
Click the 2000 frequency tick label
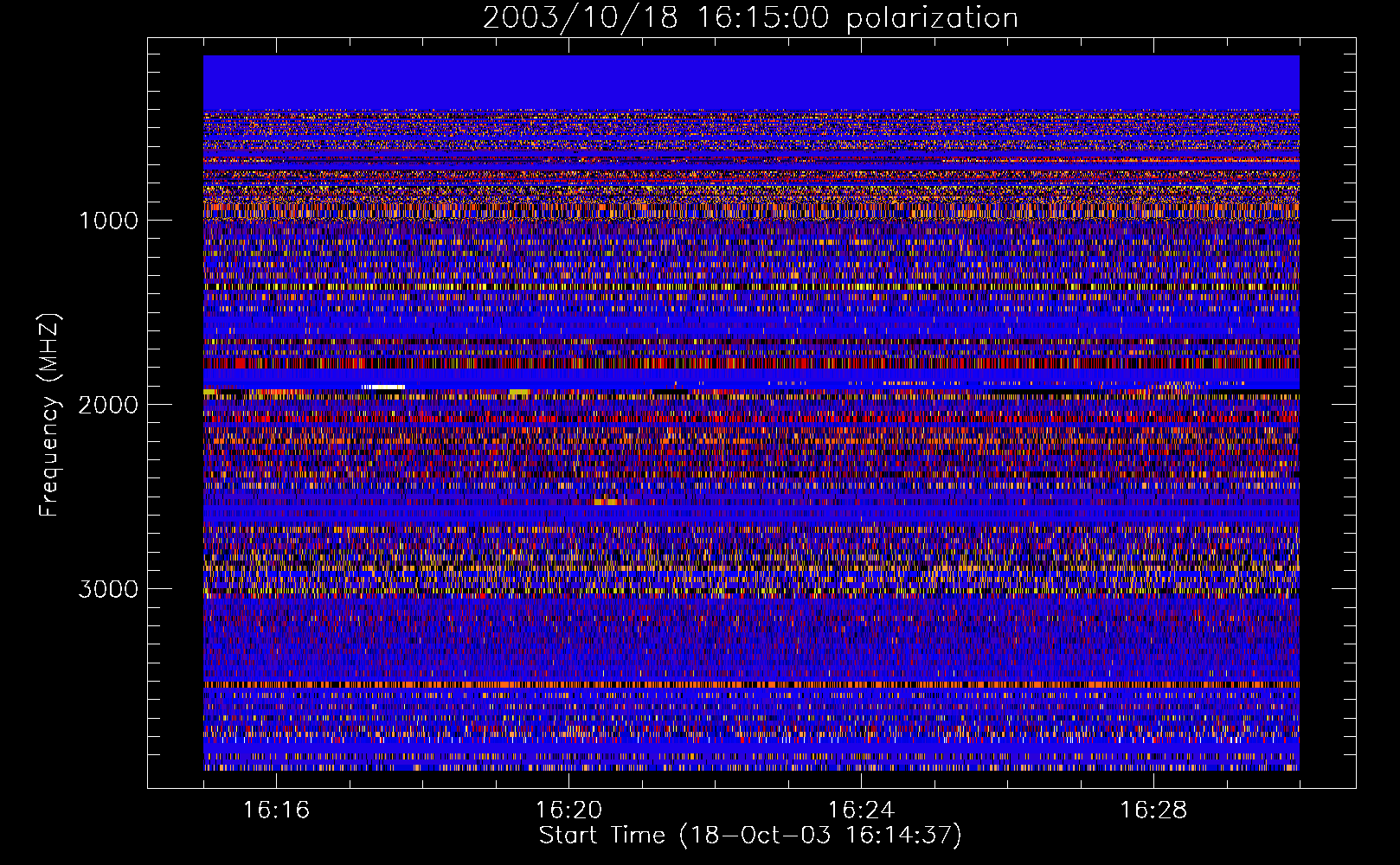109,405
